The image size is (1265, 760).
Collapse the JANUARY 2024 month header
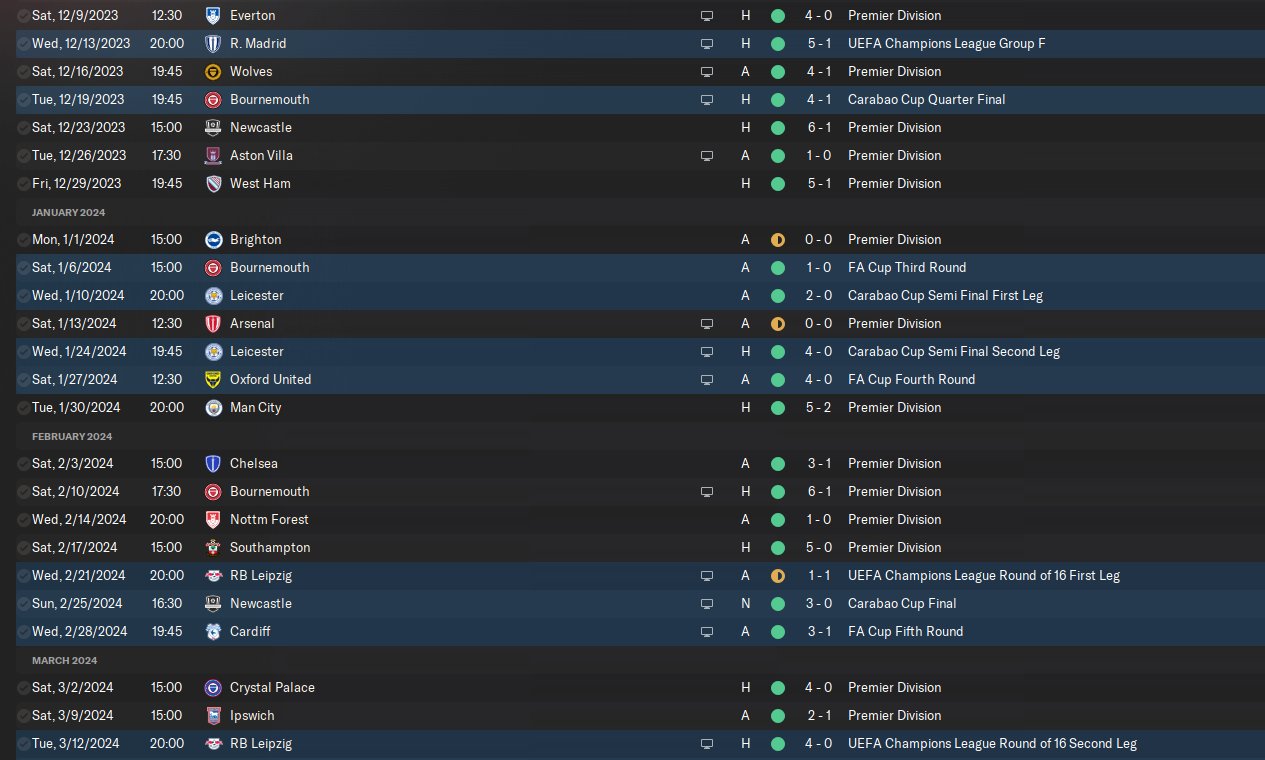pos(68,212)
